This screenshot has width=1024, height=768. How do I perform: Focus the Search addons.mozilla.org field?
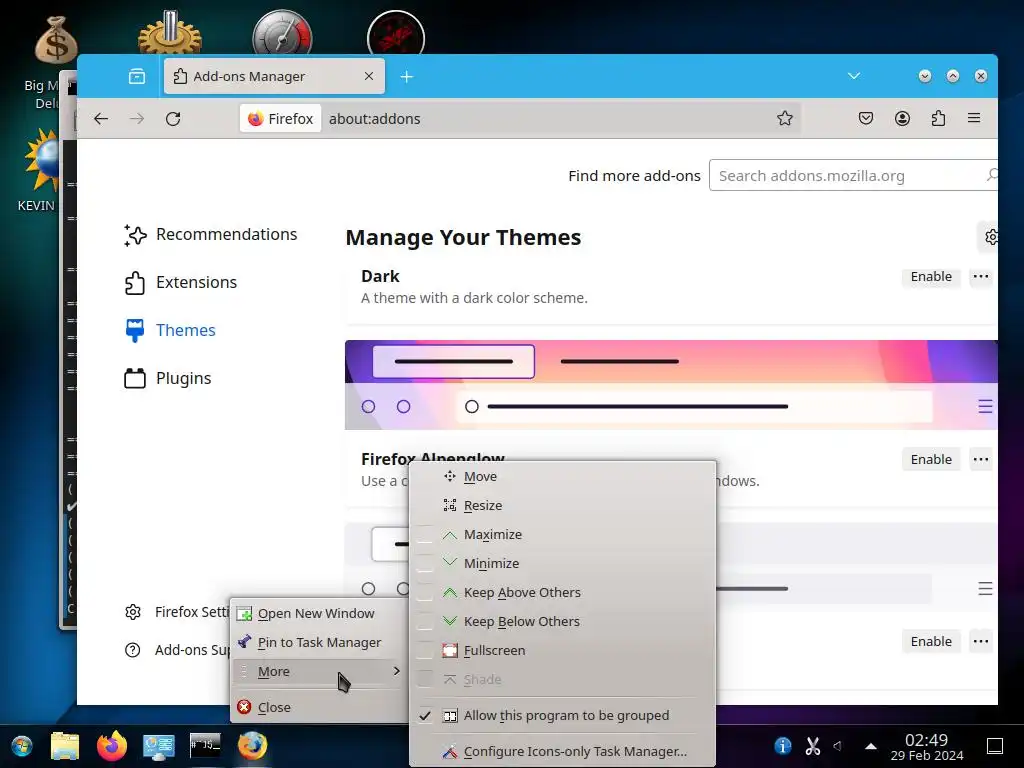click(x=853, y=176)
